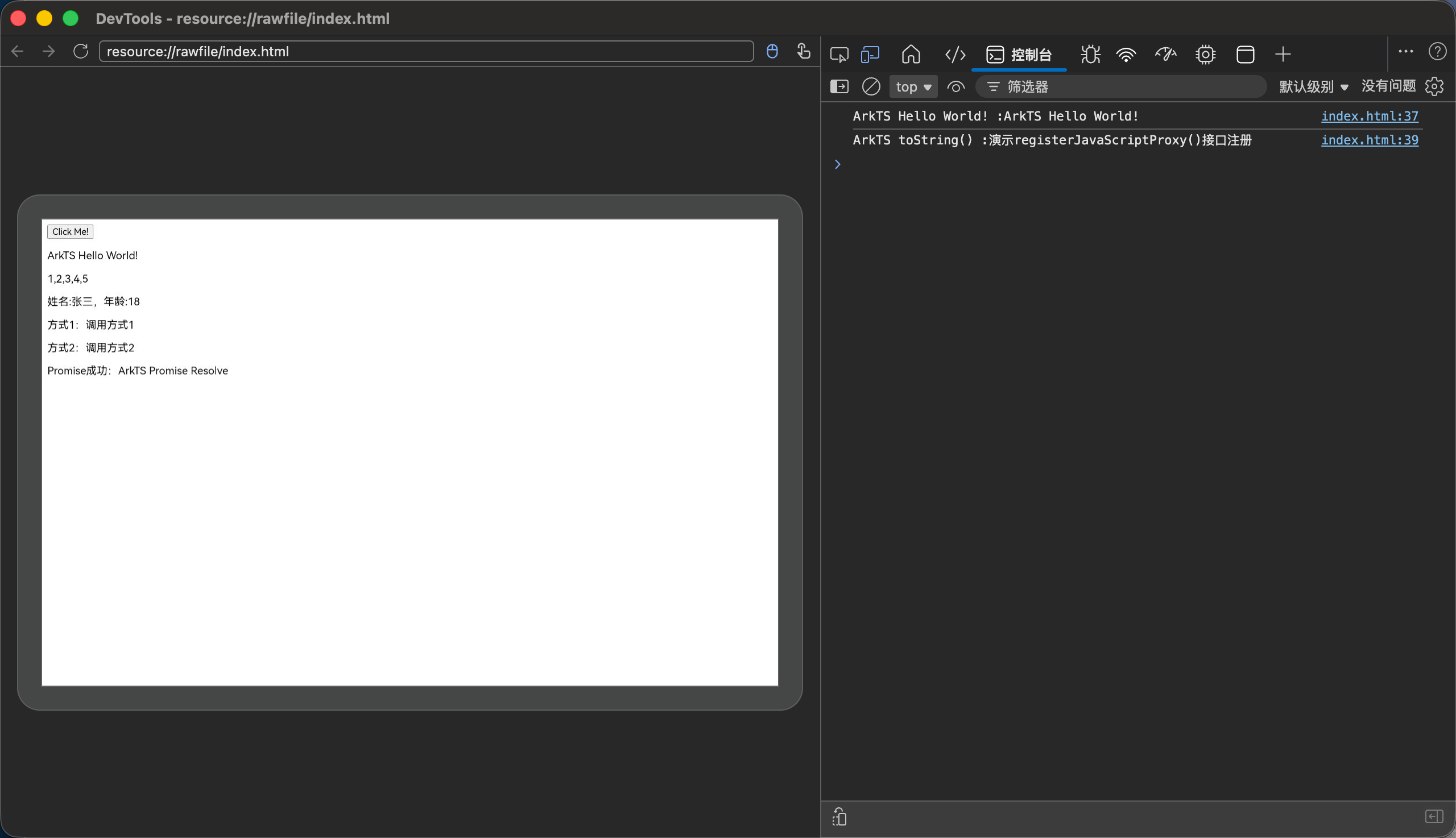Open the Welcome home icon tab

pos(911,55)
